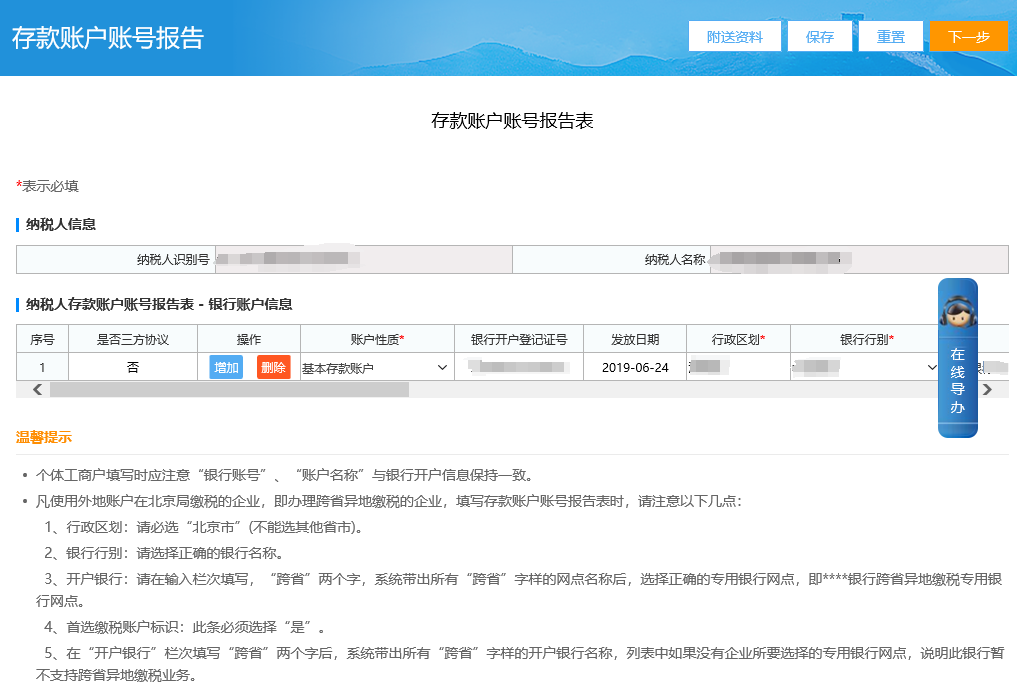Click the 保存 button to save

tap(819, 35)
